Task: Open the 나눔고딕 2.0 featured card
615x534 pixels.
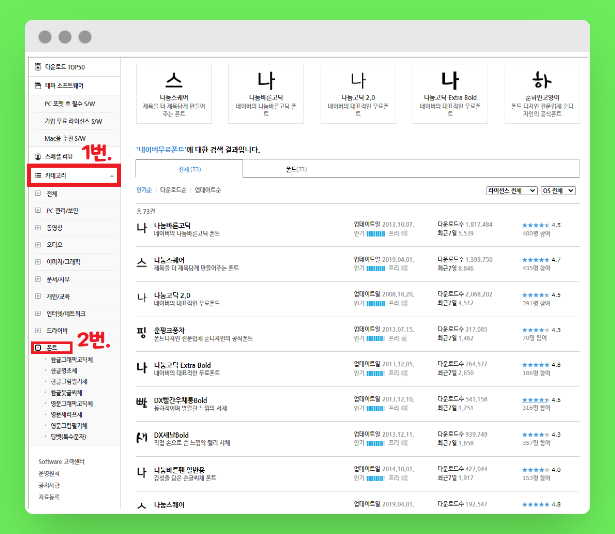Action: (x=358, y=94)
